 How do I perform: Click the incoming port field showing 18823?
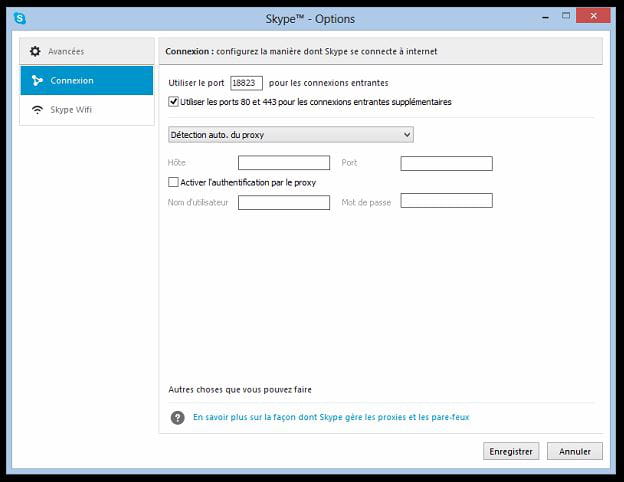tap(246, 83)
